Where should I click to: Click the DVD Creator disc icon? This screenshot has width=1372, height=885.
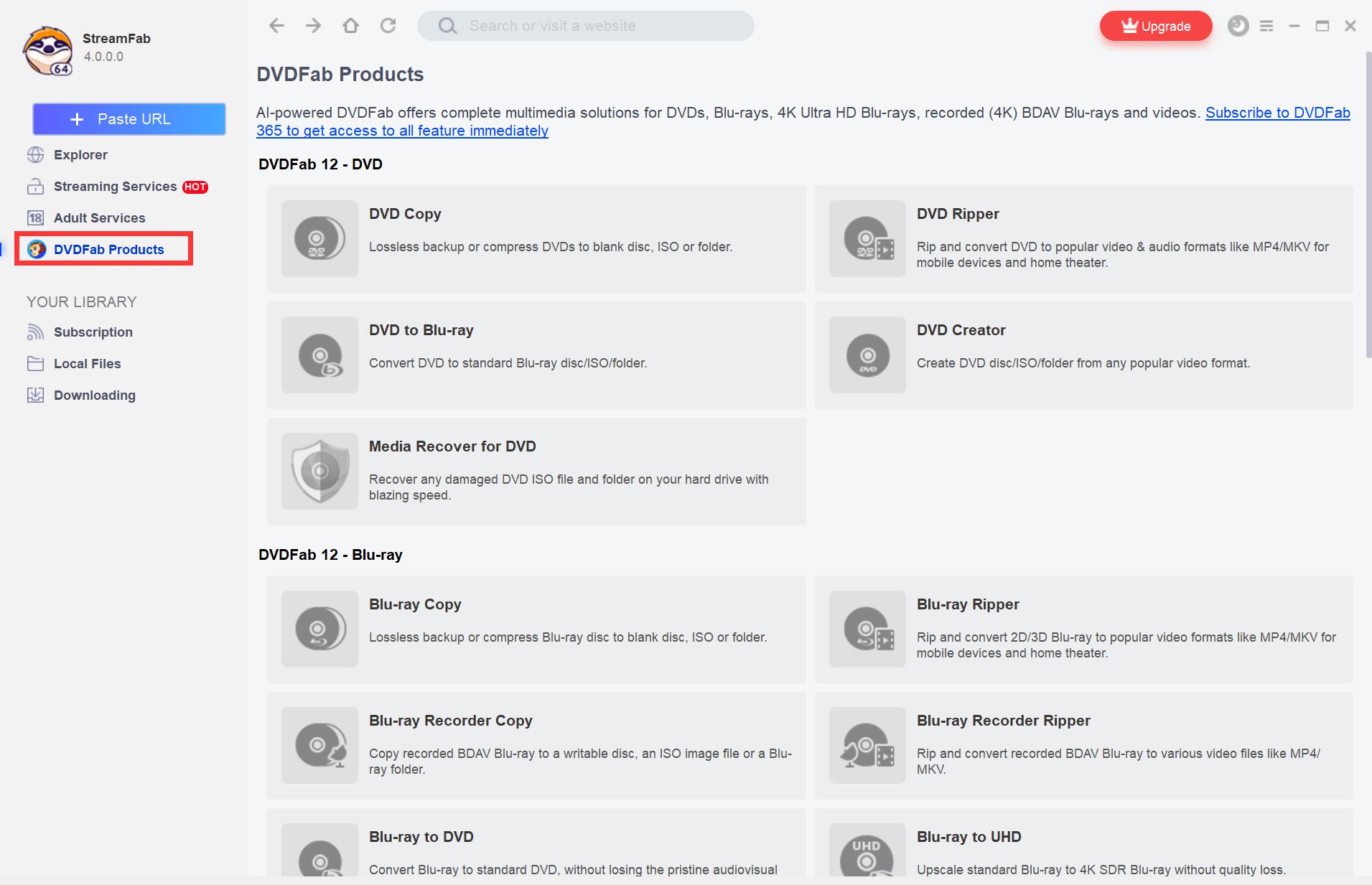tap(867, 355)
